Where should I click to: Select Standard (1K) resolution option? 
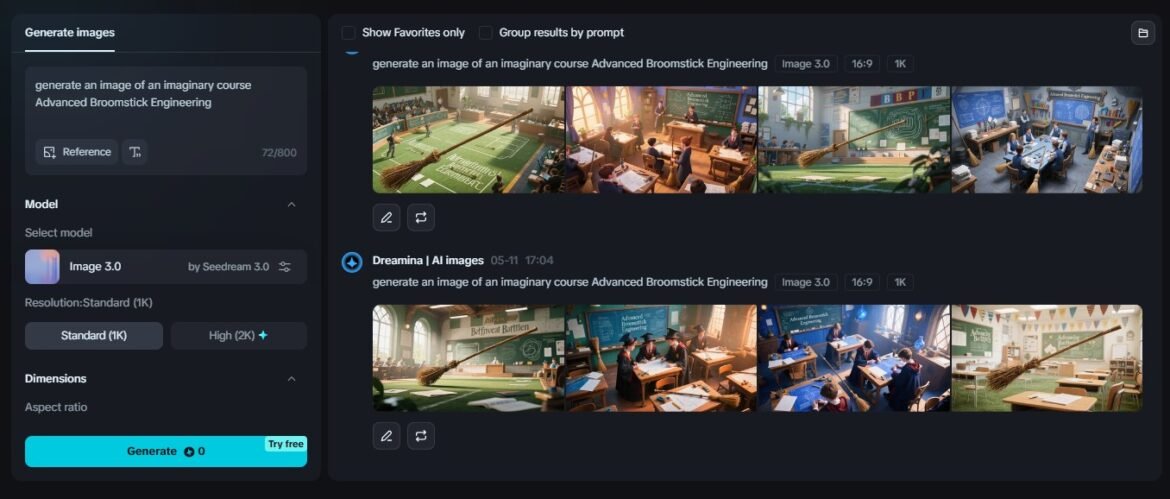[94, 336]
